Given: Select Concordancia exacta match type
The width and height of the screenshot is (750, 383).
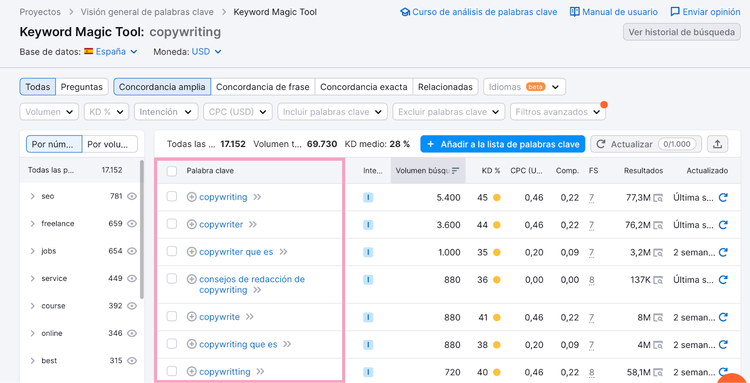Looking at the screenshot, I should (364, 87).
